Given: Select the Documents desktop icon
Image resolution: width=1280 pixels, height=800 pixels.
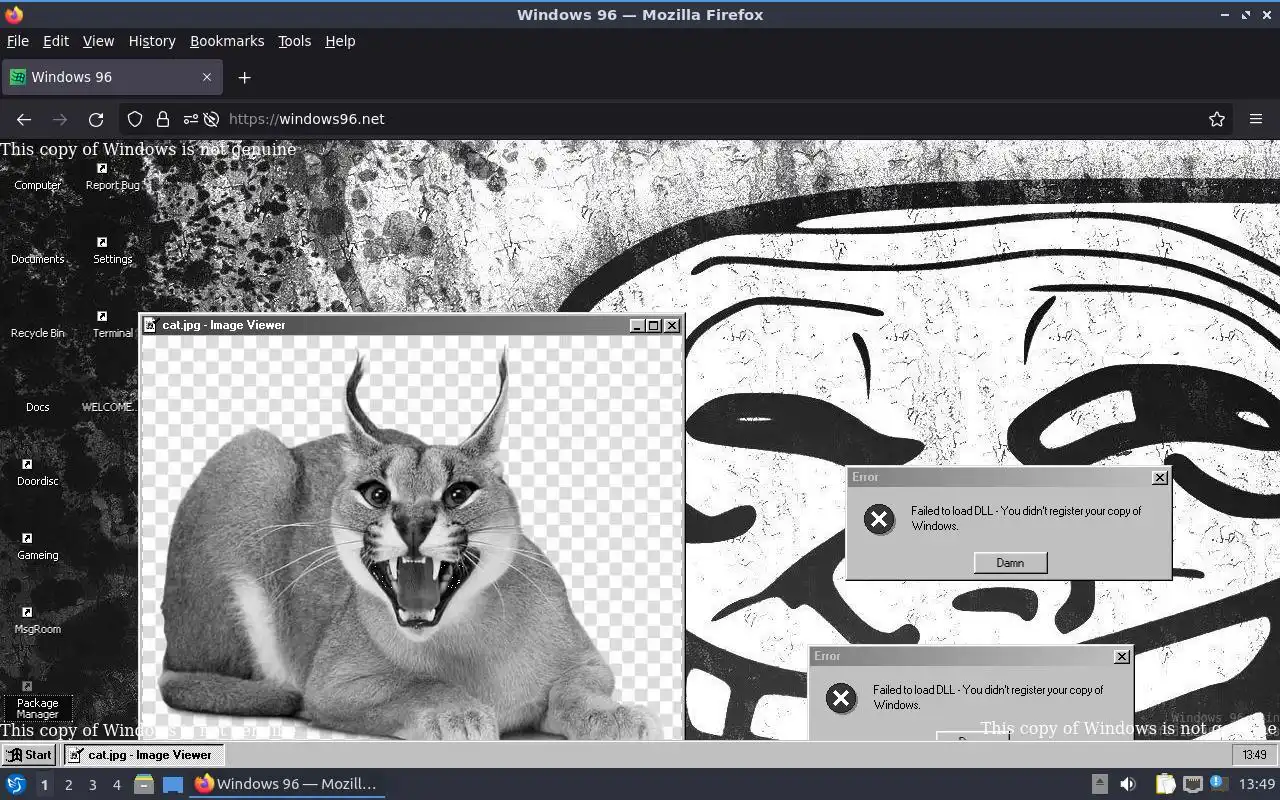Looking at the screenshot, I should [37, 250].
